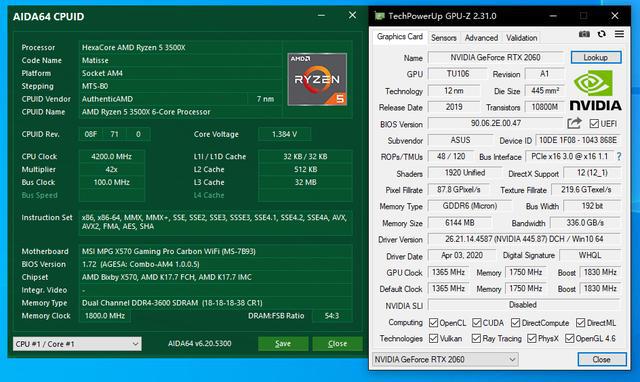Toggle the PhysX checkbox
This screenshot has width=640, height=382.
(x=531, y=338)
